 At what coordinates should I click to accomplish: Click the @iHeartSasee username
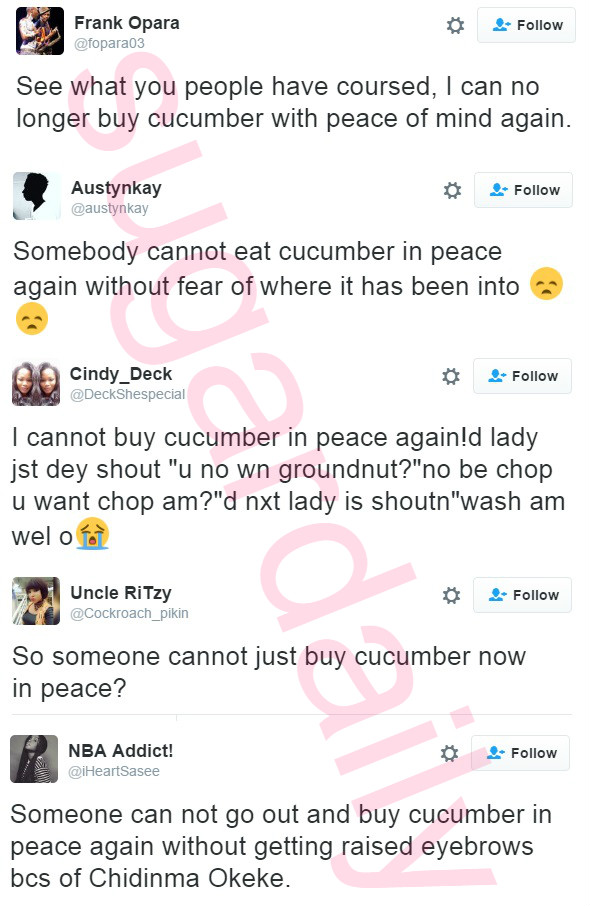pos(114,771)
